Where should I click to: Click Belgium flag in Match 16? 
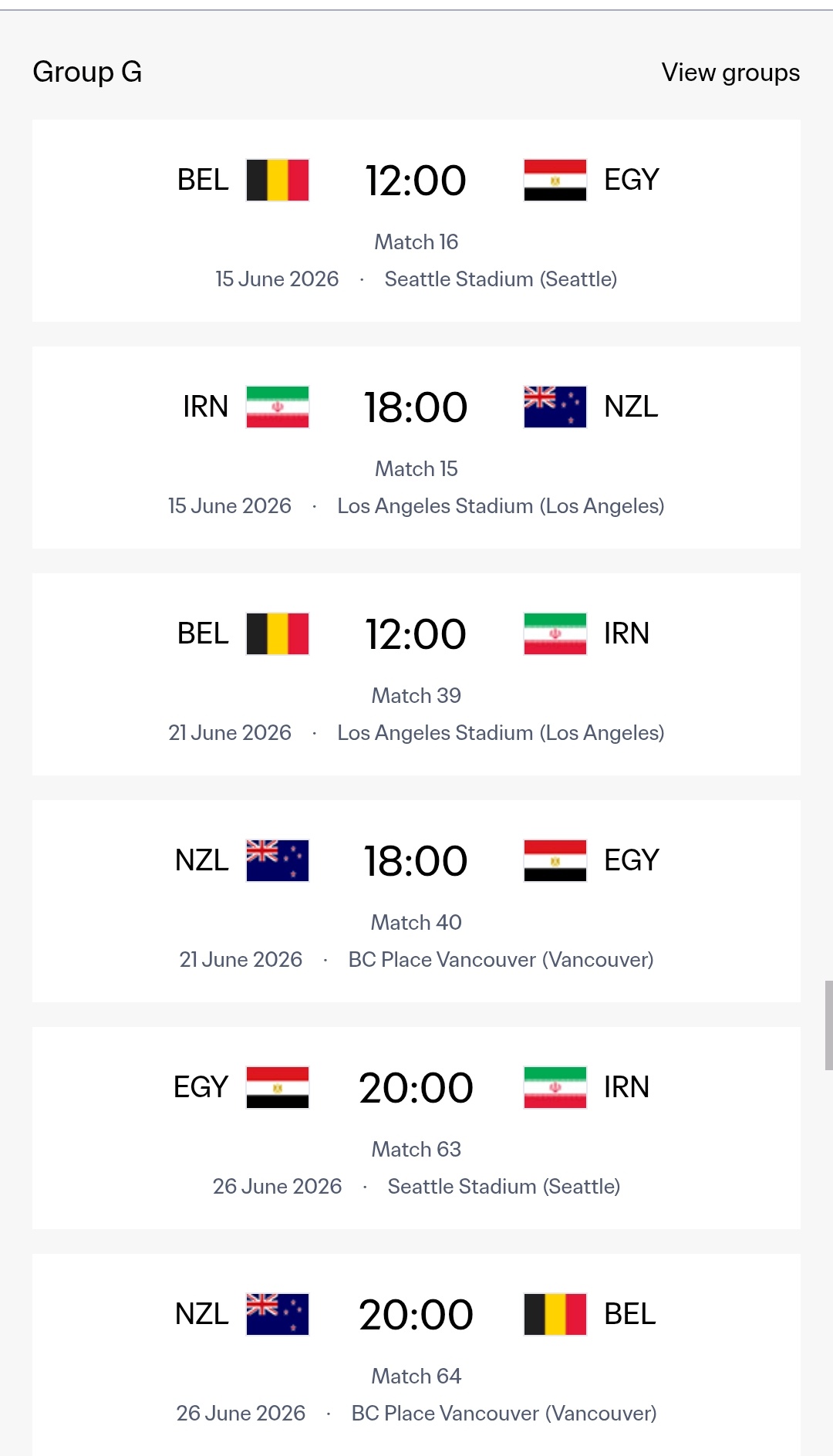pos(278,181)
